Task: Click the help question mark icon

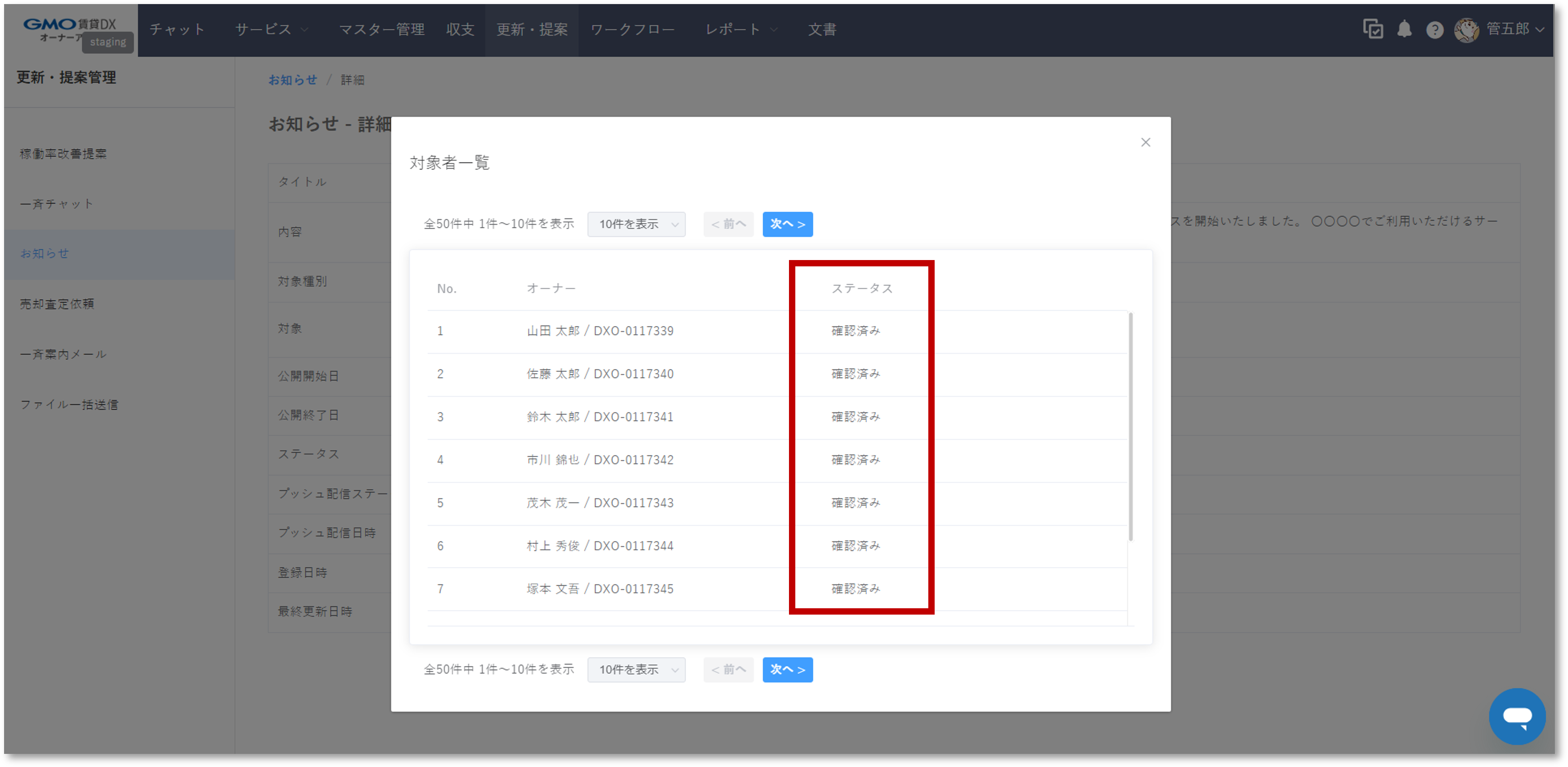Action: (x=1435, y=29)
